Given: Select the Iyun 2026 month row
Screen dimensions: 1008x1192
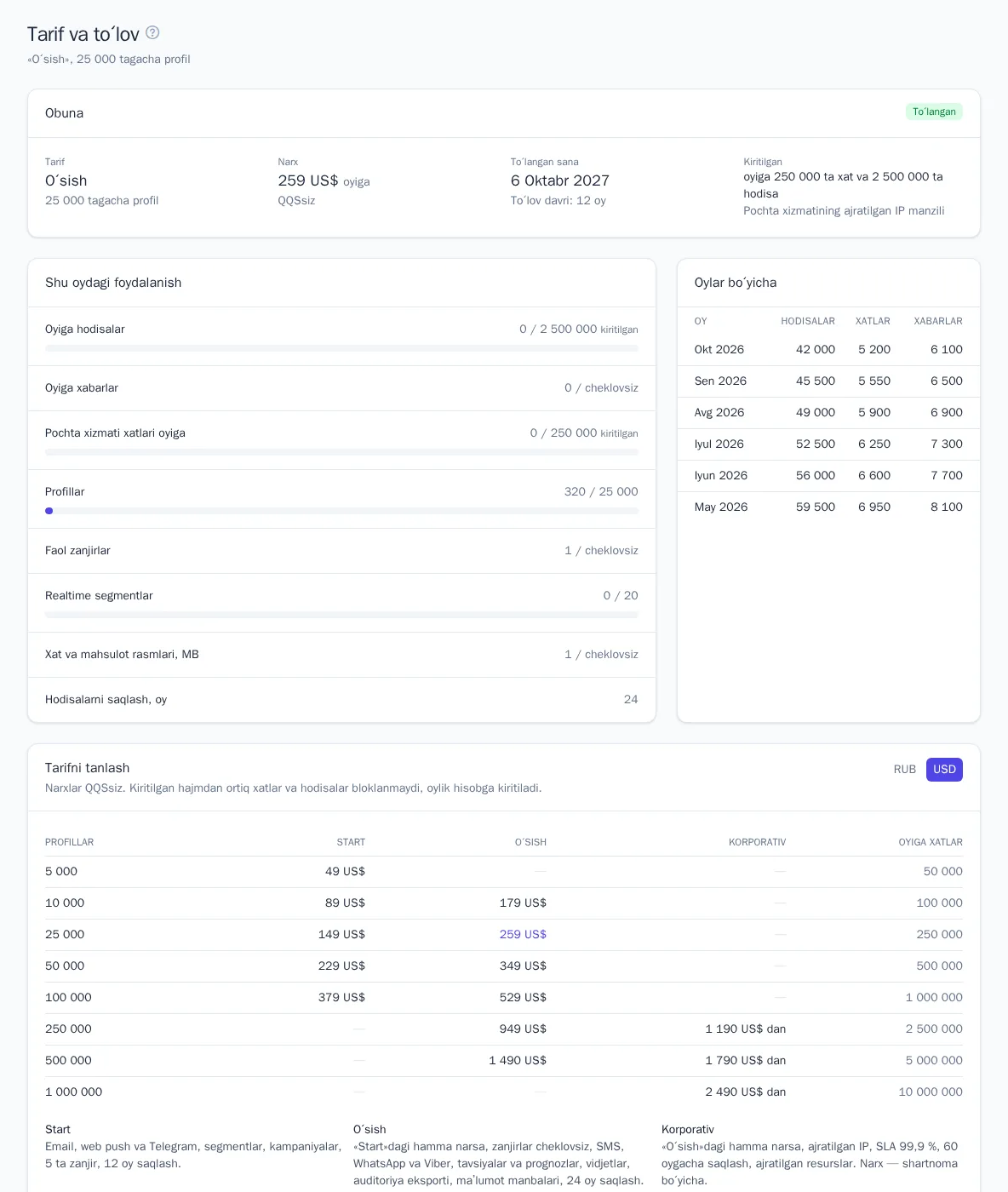Looking at the screenshot, I should (x=828, y=476).
